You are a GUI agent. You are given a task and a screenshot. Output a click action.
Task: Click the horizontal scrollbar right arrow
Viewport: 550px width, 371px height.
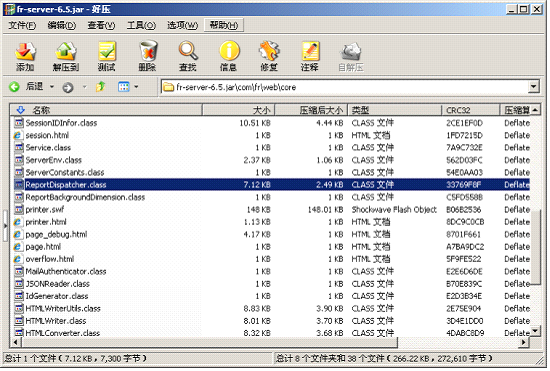(x=524, y=342)
